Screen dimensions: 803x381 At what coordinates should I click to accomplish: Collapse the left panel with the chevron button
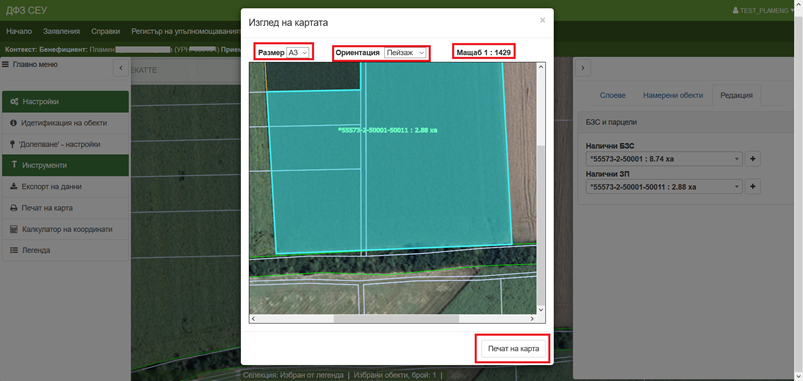coord(121,68)
